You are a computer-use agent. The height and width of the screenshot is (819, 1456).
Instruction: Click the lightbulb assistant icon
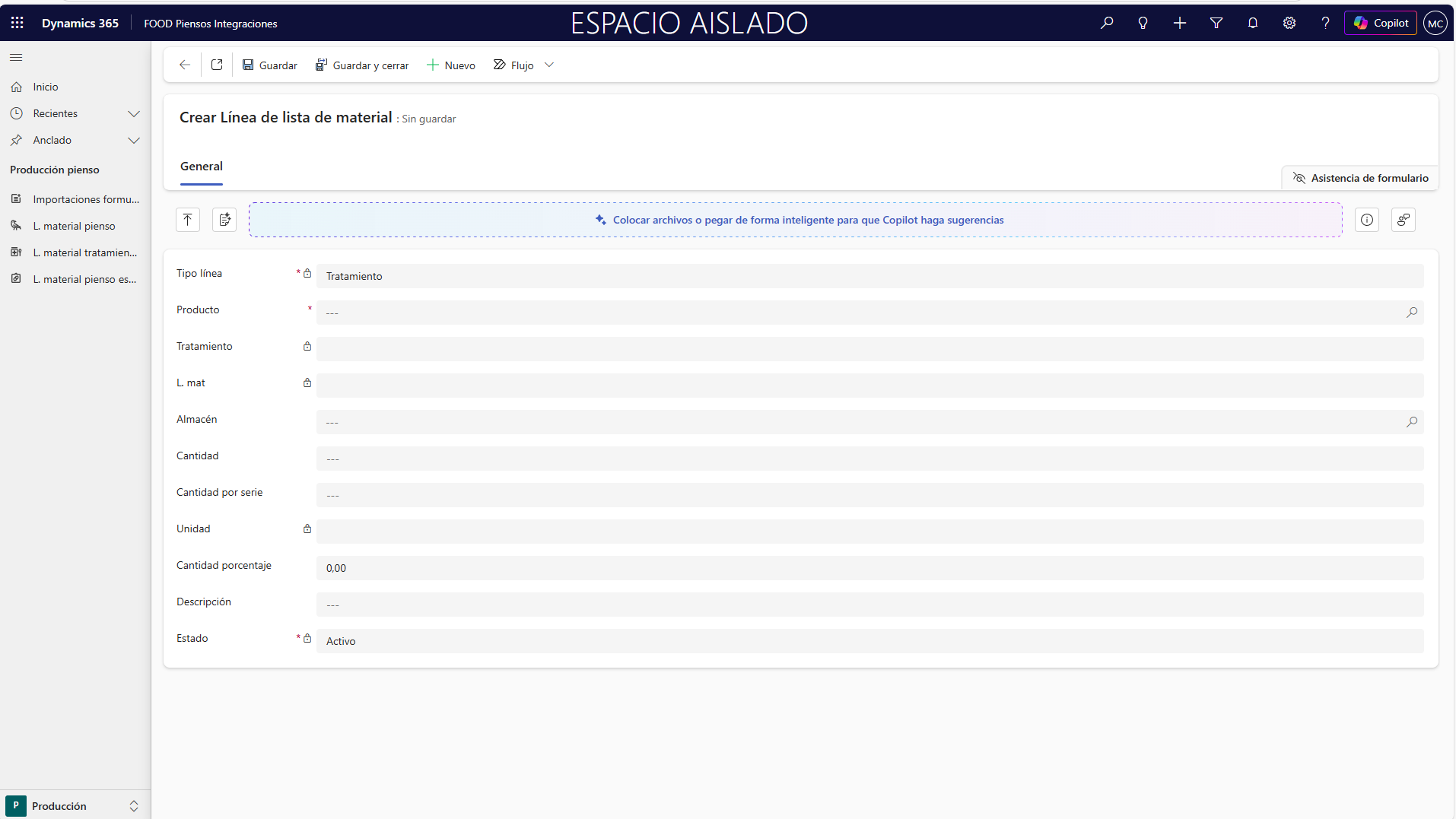click(1143, 23)
